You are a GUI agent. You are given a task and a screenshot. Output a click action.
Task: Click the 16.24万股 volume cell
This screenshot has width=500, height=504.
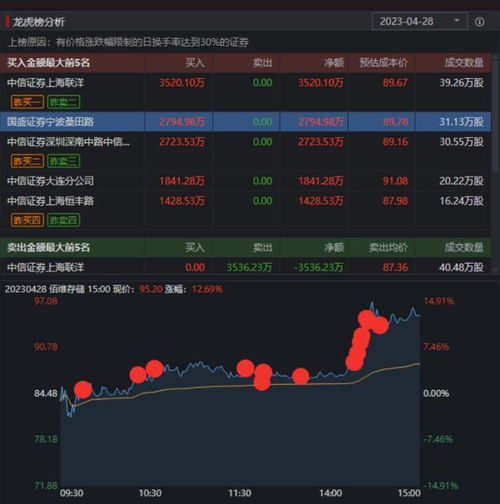(461, 201)
